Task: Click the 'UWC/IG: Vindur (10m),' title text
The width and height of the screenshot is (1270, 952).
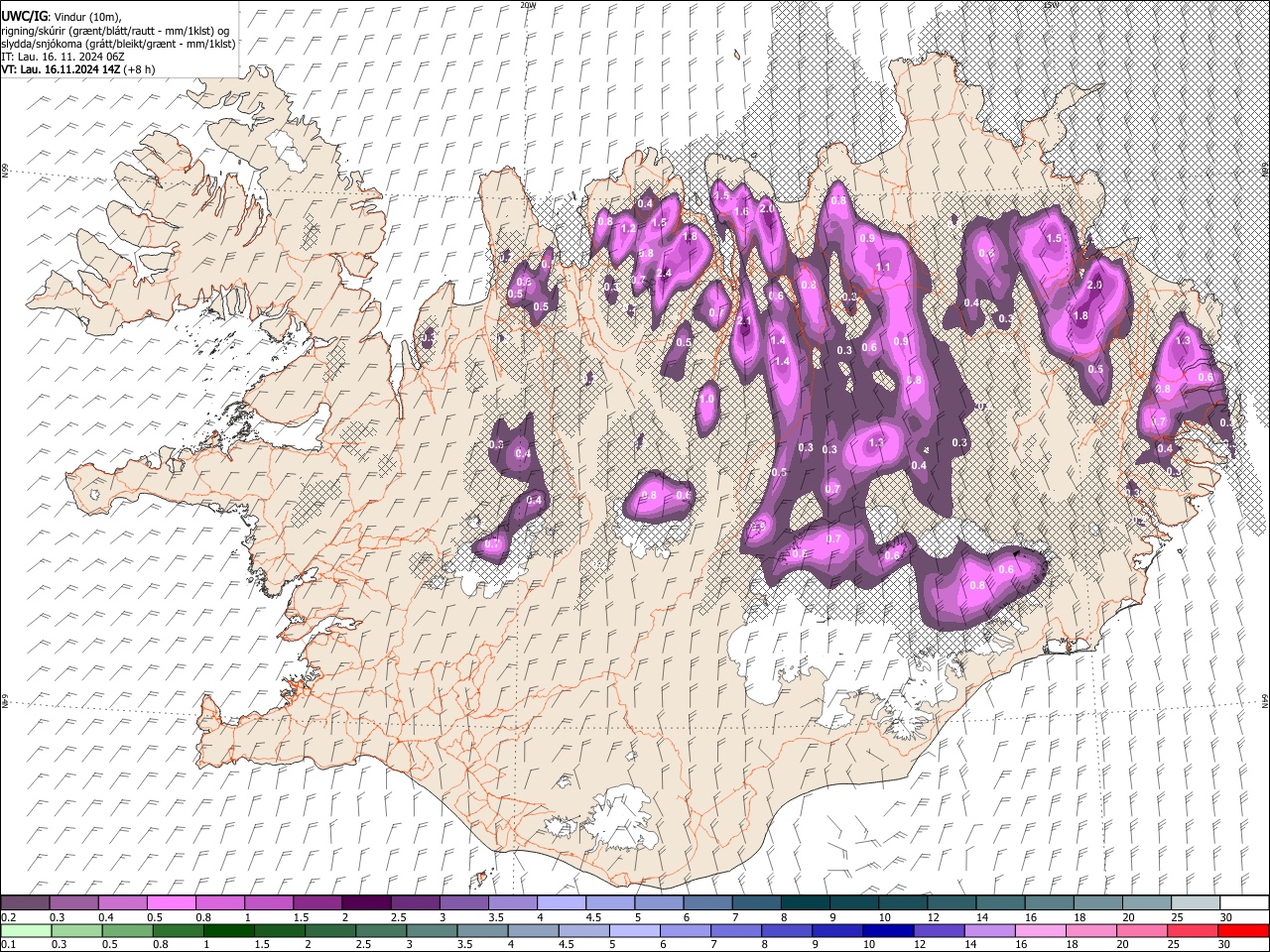Action: (x=61, y=16)
